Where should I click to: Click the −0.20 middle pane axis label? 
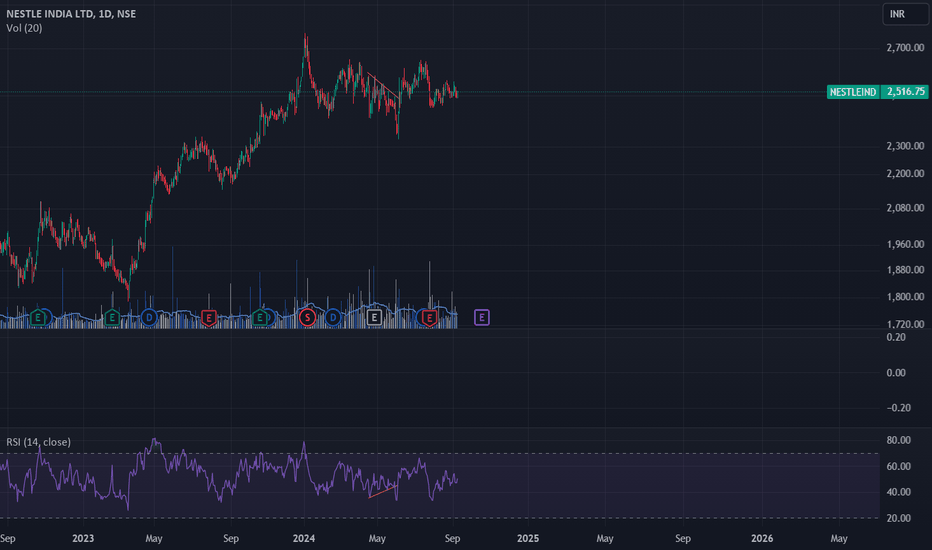click(x=899, y=408)
